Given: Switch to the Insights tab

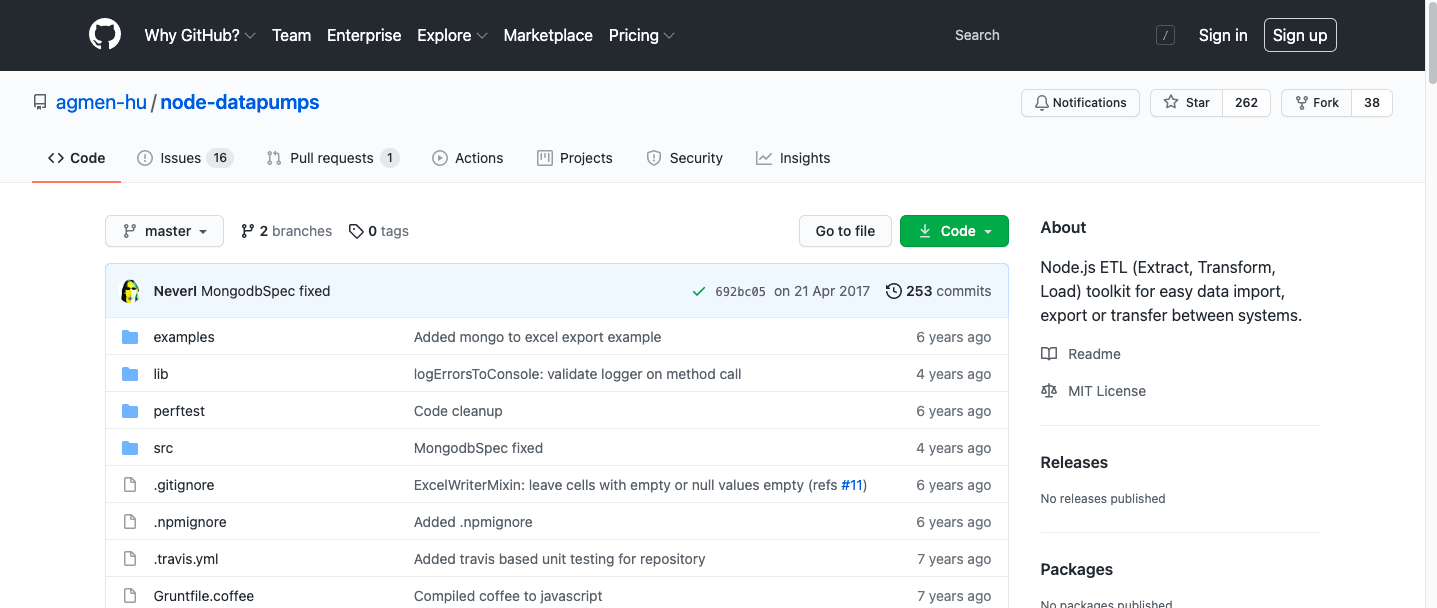Looking at the screenshot, I should click(x=793, y=158).
